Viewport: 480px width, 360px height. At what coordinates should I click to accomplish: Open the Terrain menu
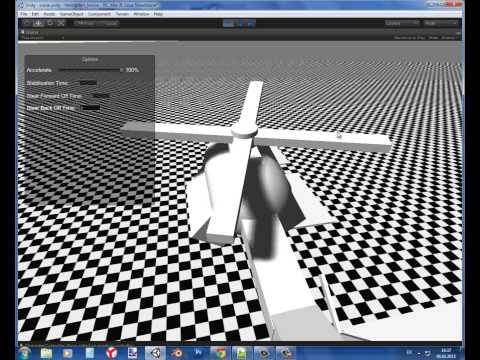point(122,14)
